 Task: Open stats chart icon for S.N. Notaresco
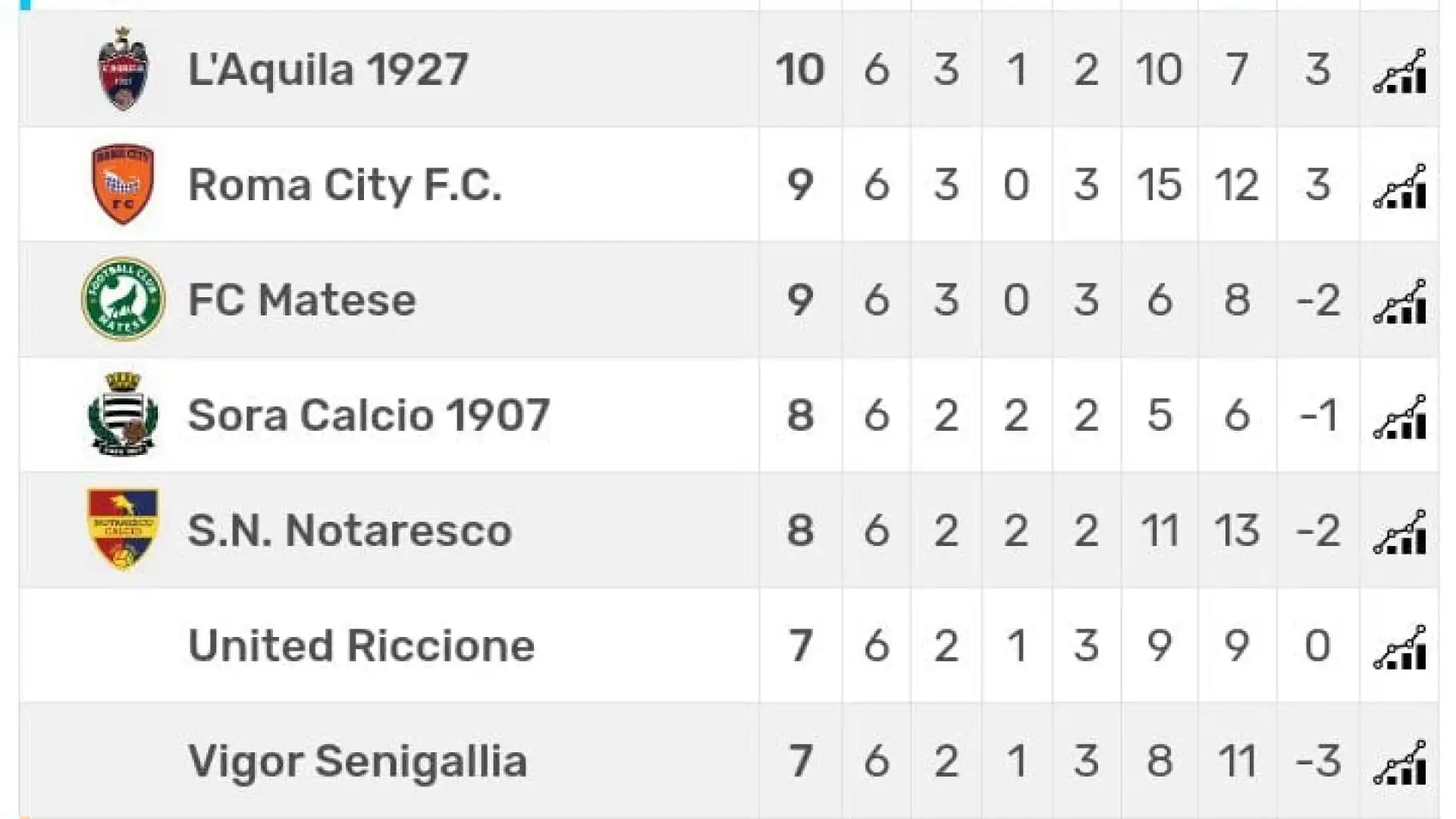tap(1400, 532)
